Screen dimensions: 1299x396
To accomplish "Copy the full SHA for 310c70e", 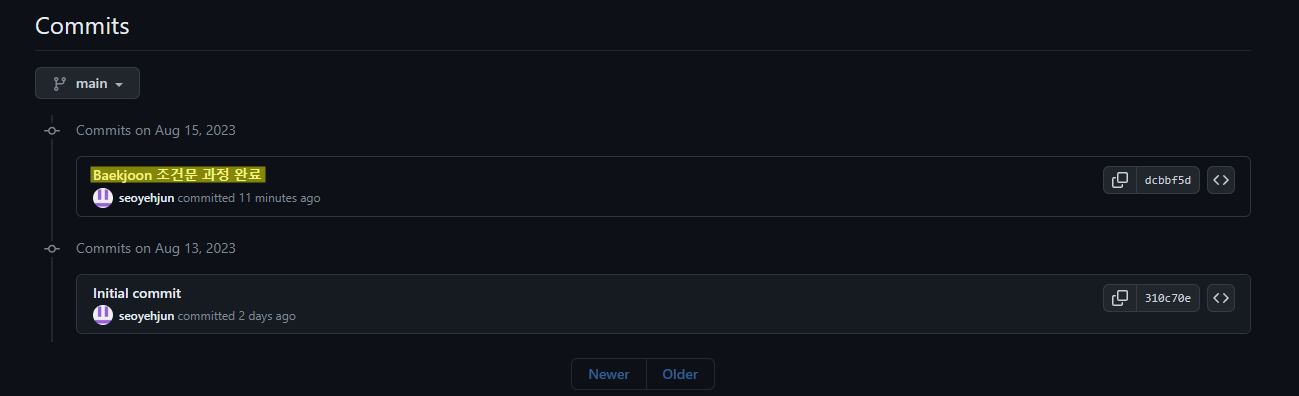I will [x=1120, y=298].
